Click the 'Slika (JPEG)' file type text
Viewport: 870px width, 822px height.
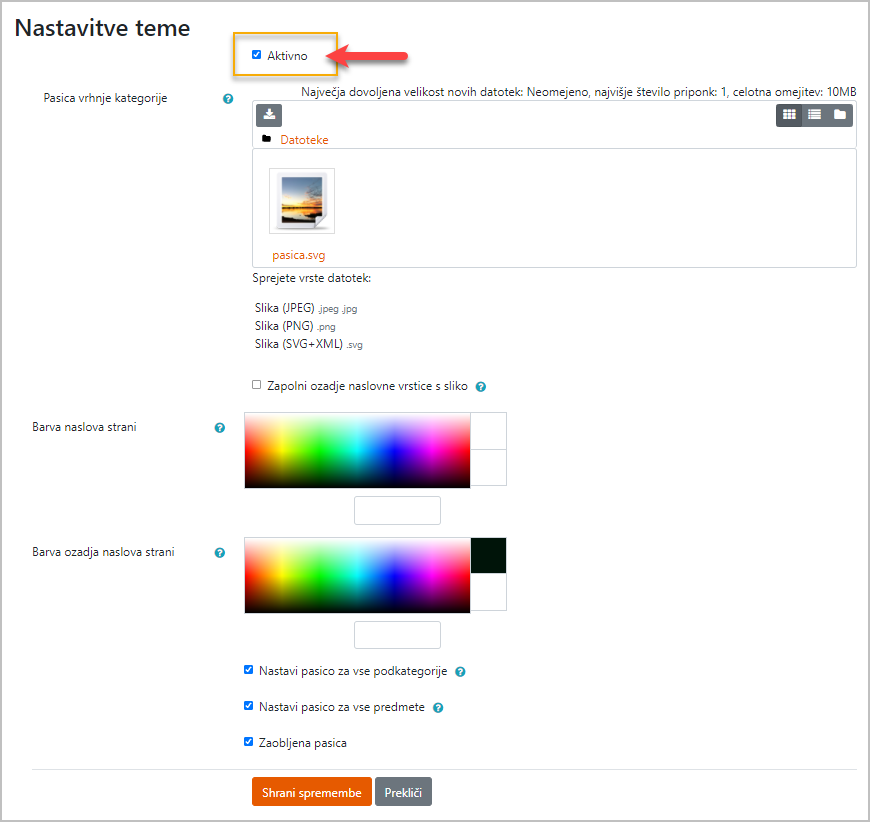click(x=285, y=308)
